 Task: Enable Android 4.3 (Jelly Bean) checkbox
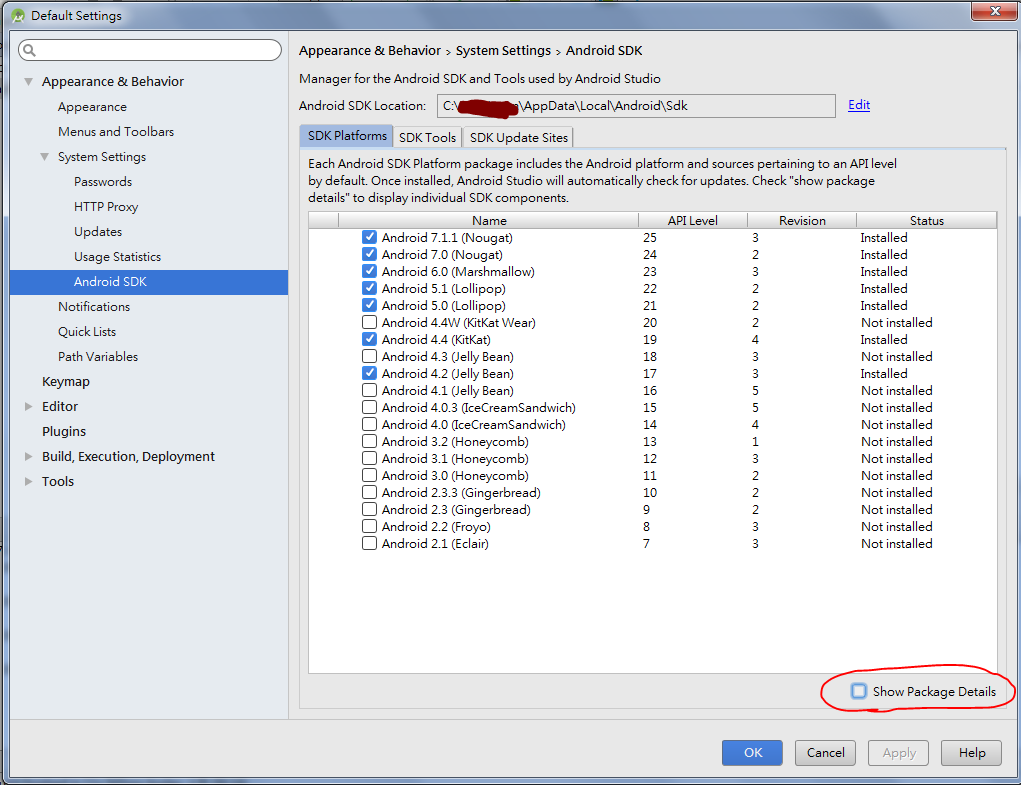(369, 356)
